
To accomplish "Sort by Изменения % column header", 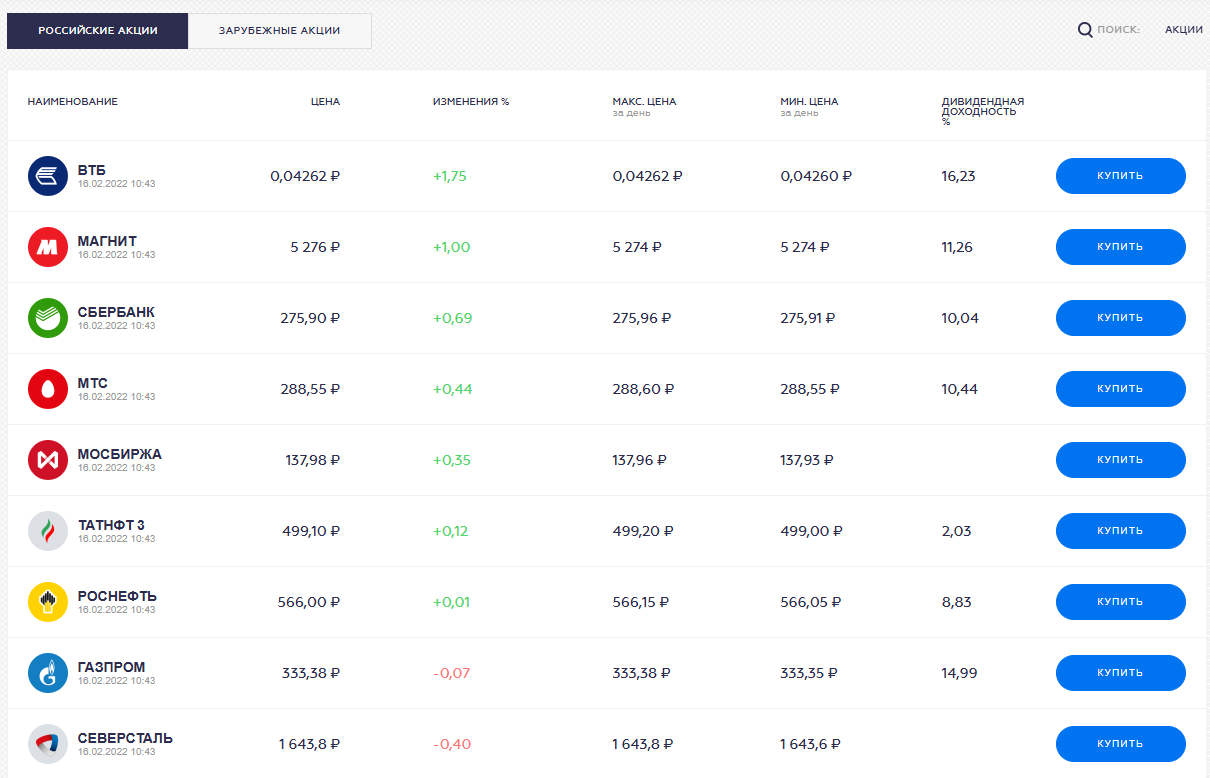I will click(471, 102).
